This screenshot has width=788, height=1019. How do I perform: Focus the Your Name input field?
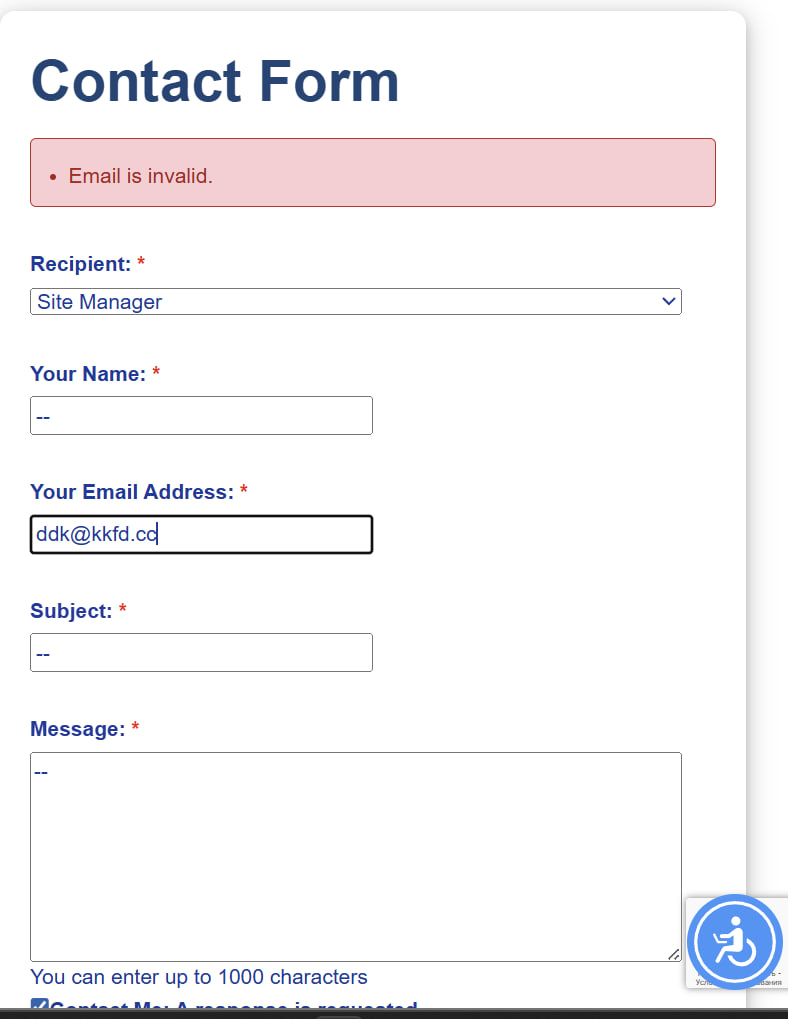pyautogui.click(x=201, y=415)
